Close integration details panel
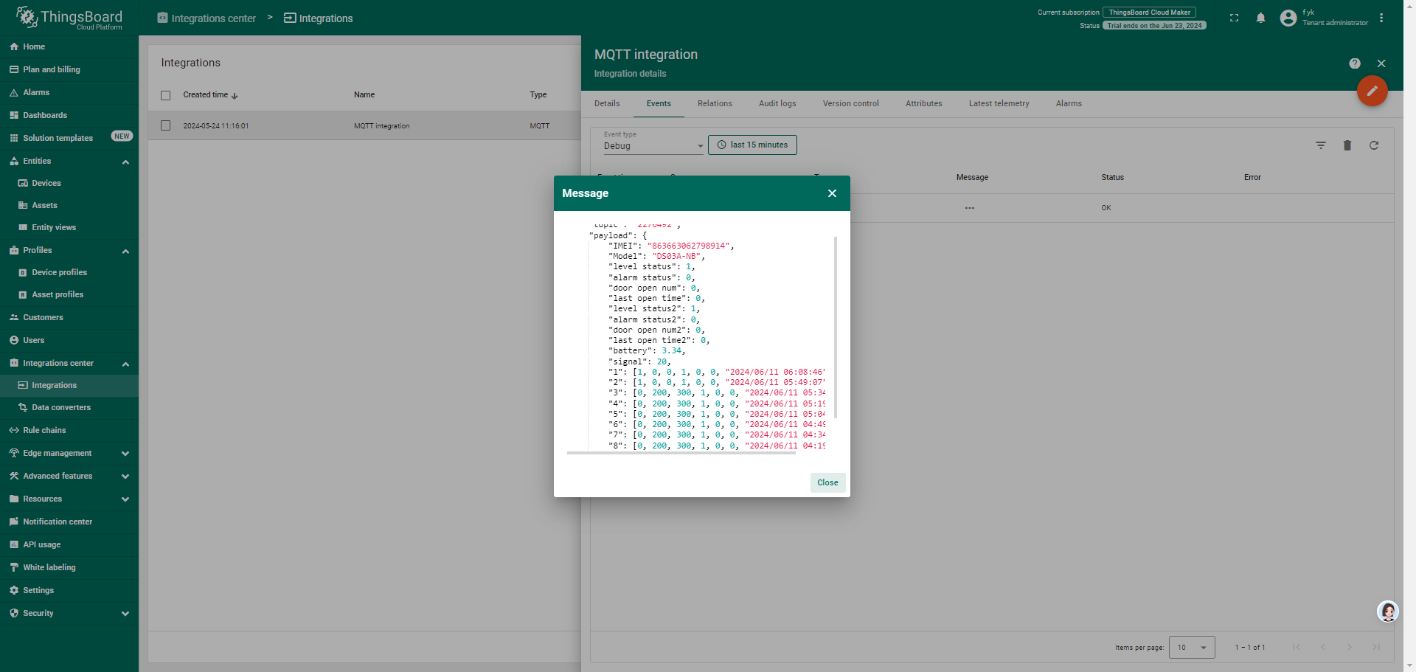The height and width of the screenshot is (672, 1416). [x=1381, y=63]
